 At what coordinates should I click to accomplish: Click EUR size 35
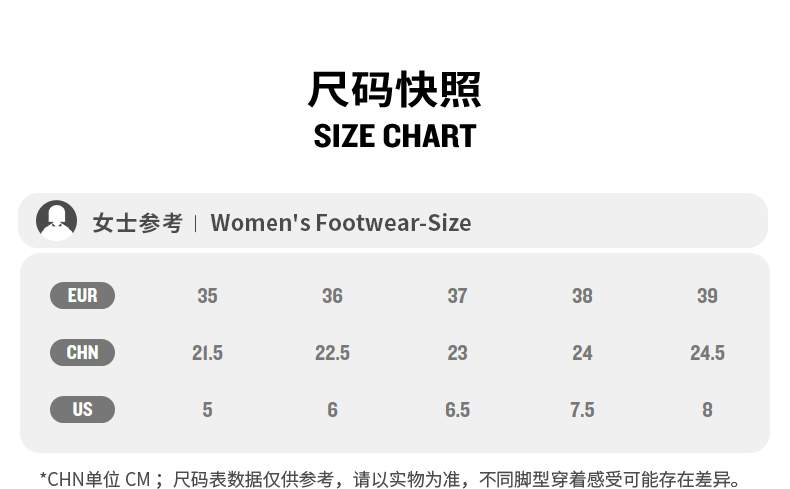[207, 296]
